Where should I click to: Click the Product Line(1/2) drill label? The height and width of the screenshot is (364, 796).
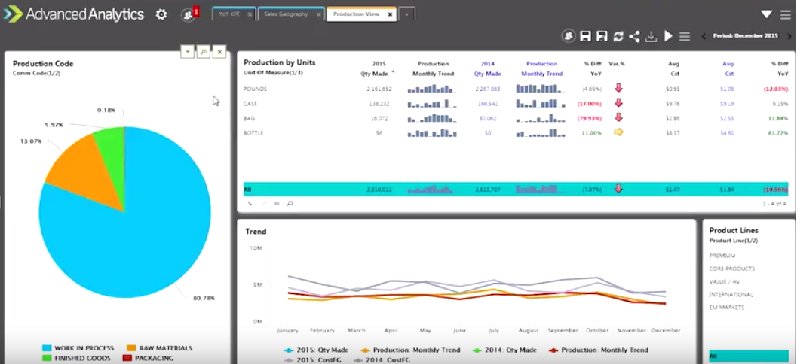pos(734,240)
